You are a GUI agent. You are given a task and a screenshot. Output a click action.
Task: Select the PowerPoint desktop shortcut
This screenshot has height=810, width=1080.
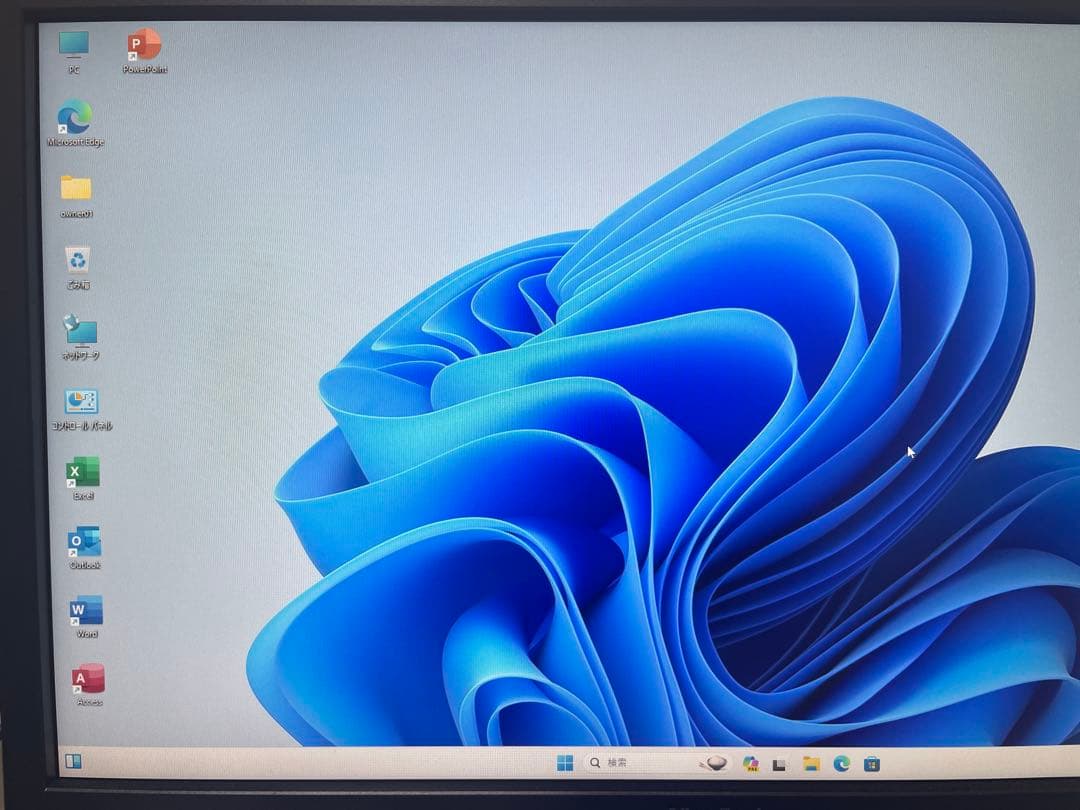144,45
